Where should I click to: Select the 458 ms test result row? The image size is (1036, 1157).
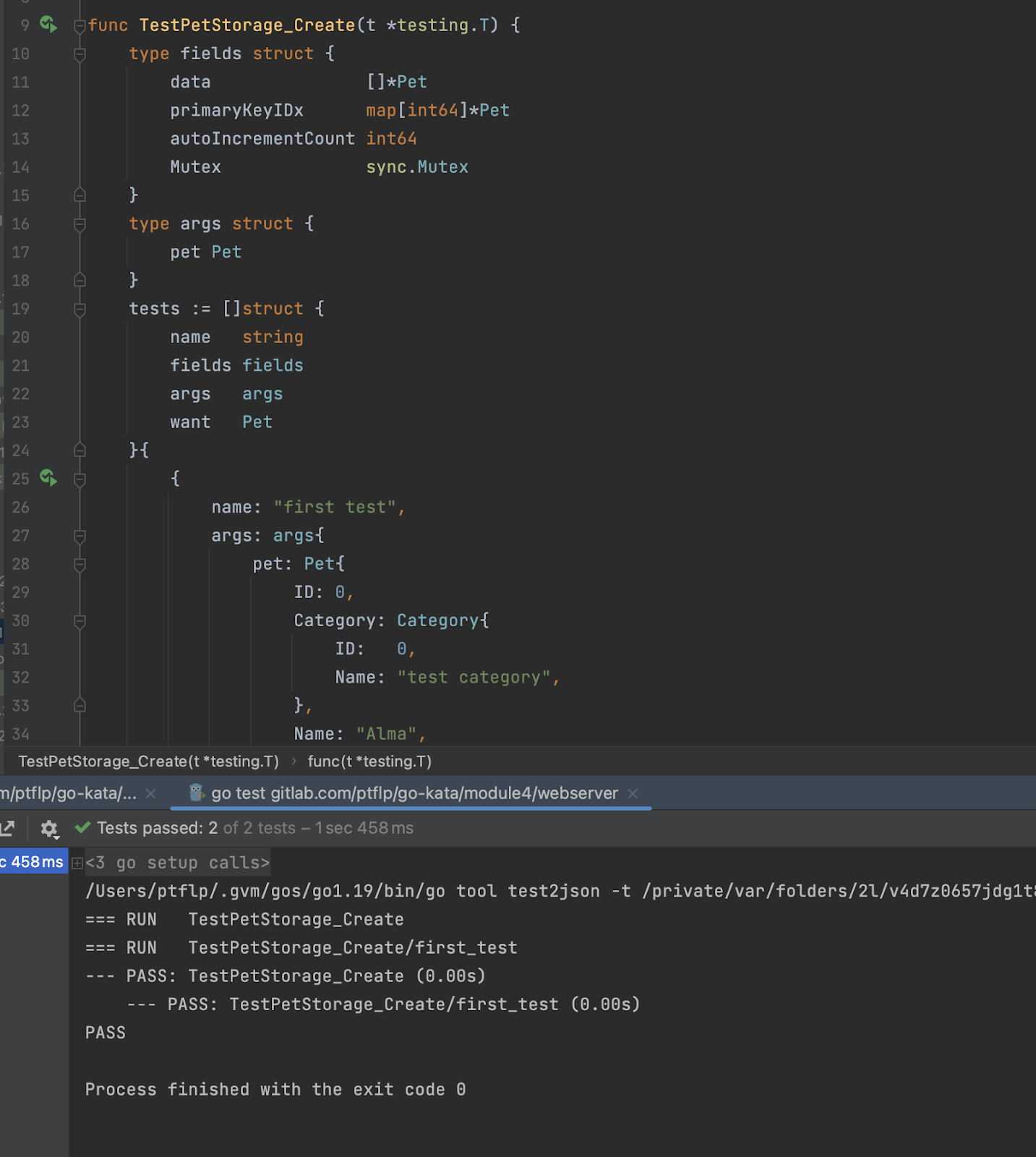pyautogui.click(x=33, y=862)
